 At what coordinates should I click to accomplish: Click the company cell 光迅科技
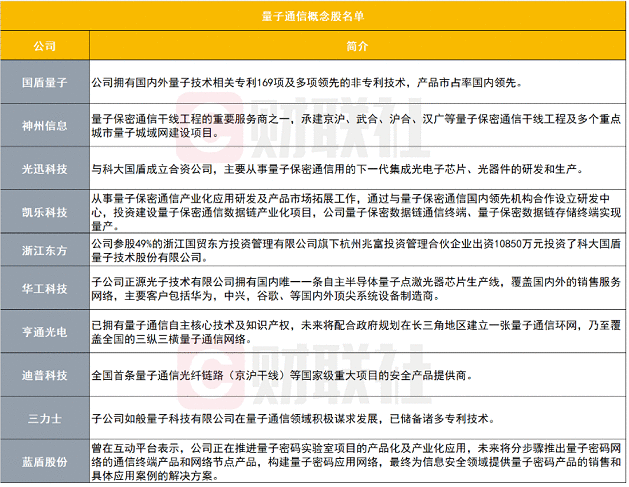45,169
